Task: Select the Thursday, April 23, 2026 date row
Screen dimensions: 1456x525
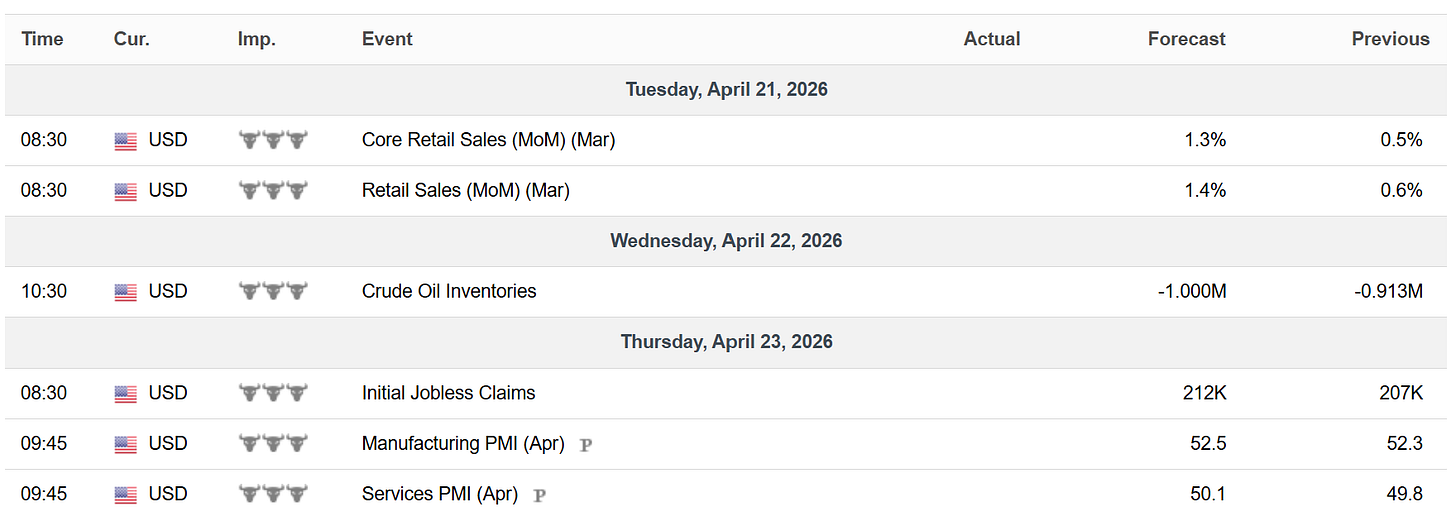Action: (x=726, y=341)
